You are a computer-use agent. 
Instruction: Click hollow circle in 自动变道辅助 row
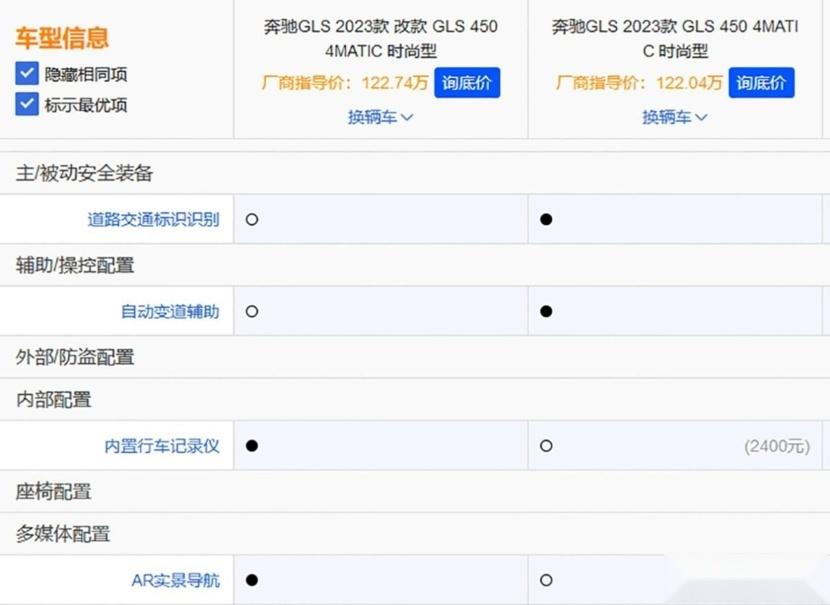[x=252, y=311]
